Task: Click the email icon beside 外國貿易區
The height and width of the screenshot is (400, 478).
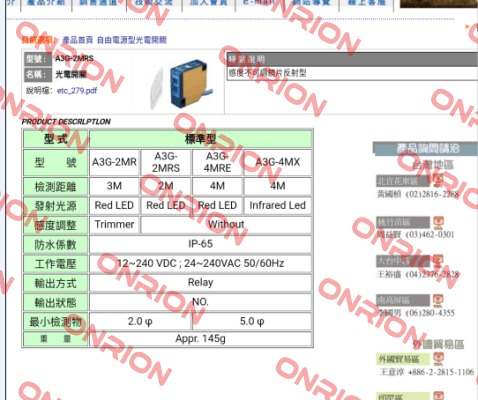Action: pos(438,359)
